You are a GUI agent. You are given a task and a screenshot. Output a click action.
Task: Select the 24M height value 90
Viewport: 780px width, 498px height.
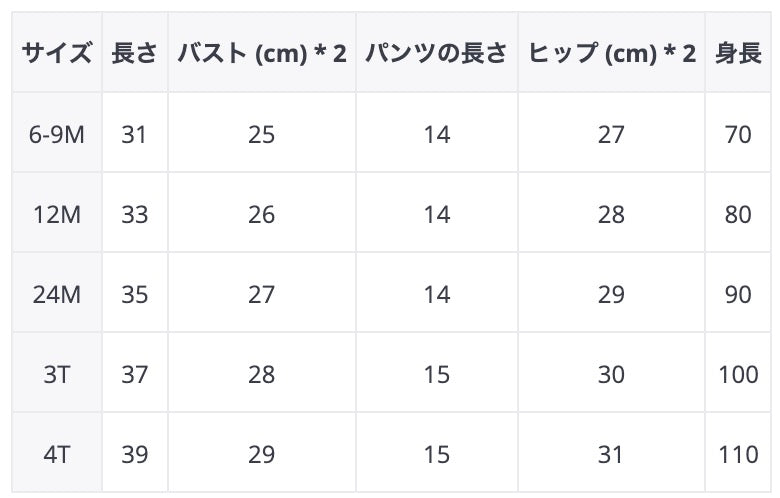pos(737,294)
